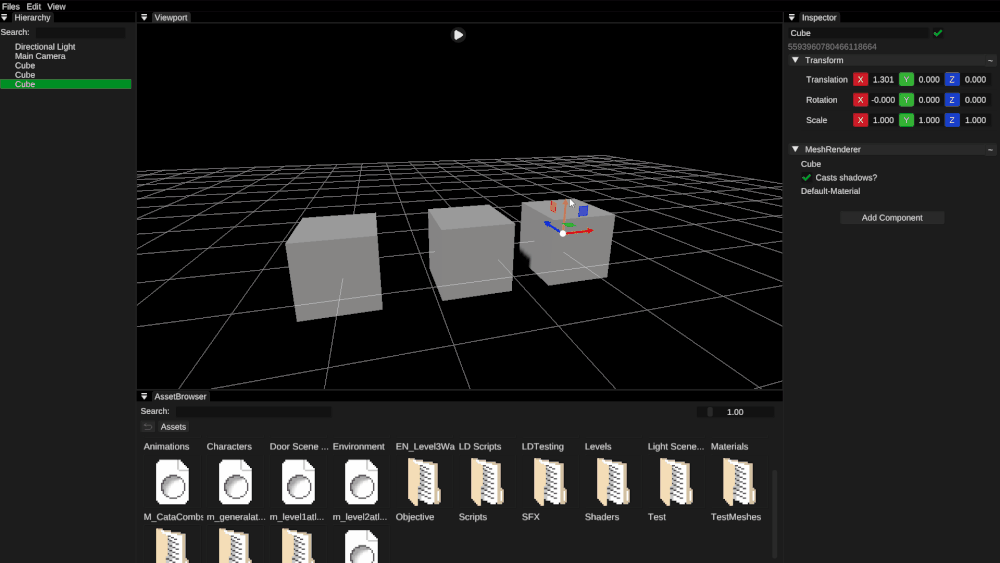The width and height of the screenshot is (1000, 563).
Task: Toggle the Cube enabled checkbox in Inspector
Action: [x=937, y=33]
